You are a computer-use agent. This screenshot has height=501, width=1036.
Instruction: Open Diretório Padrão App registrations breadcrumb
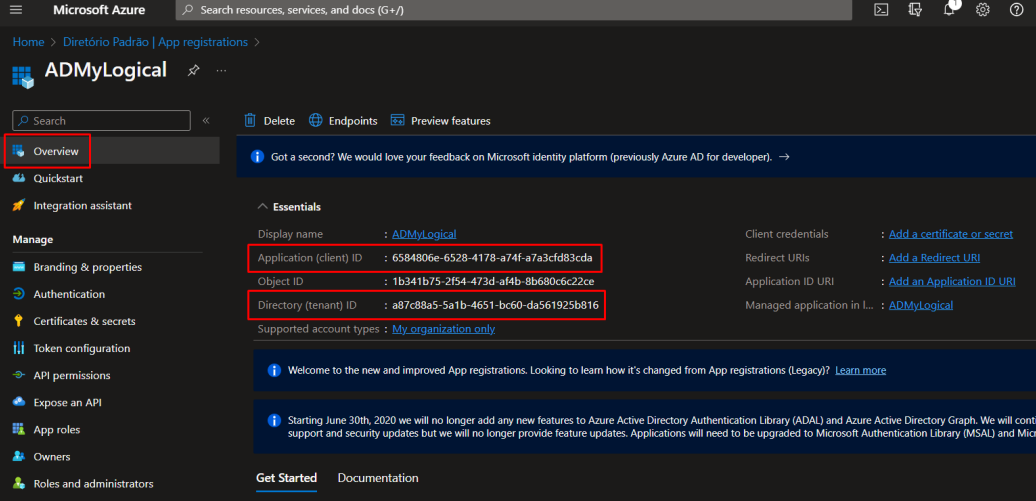(155, 42)
